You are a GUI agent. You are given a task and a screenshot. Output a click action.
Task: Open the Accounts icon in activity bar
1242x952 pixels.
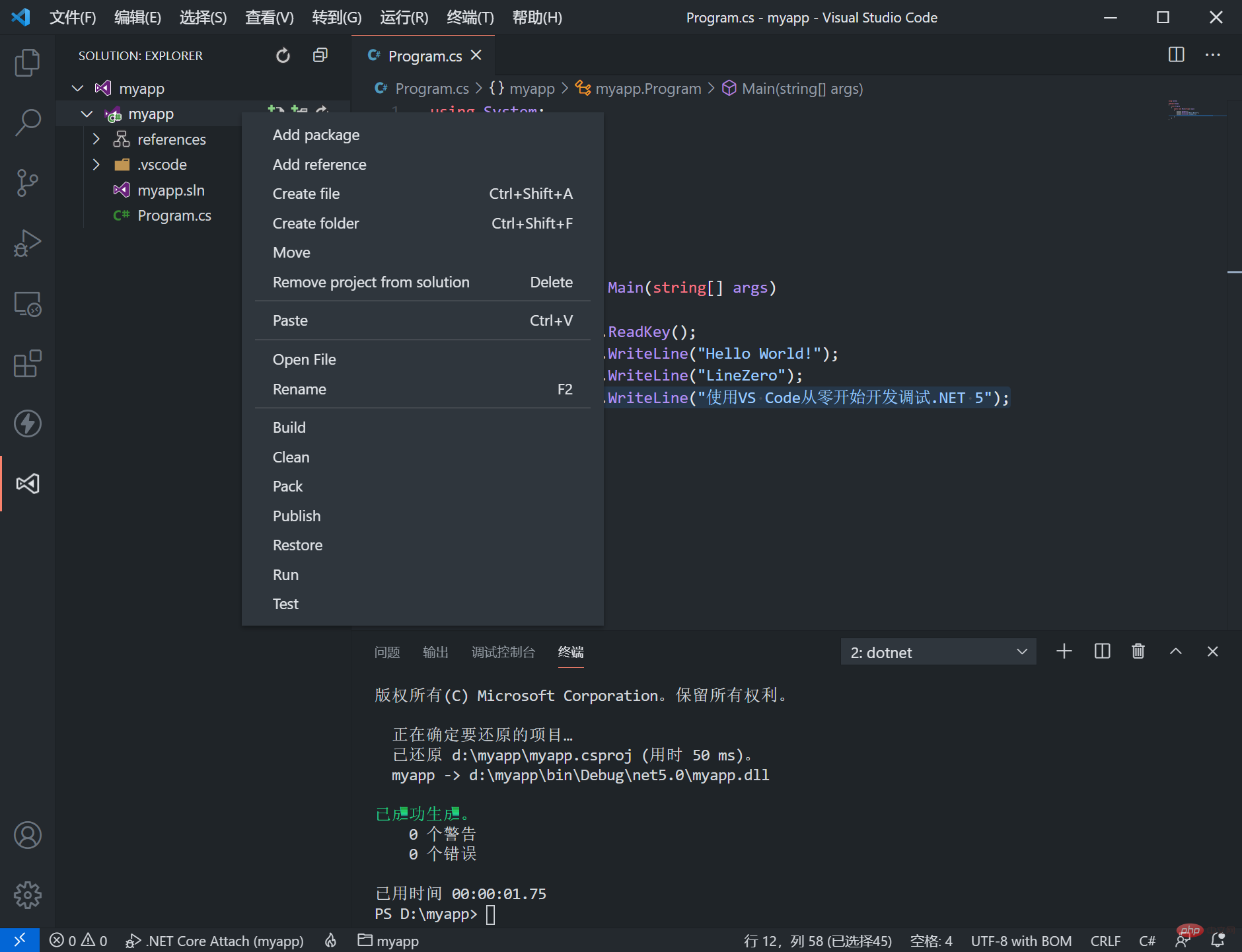point(27,834)
